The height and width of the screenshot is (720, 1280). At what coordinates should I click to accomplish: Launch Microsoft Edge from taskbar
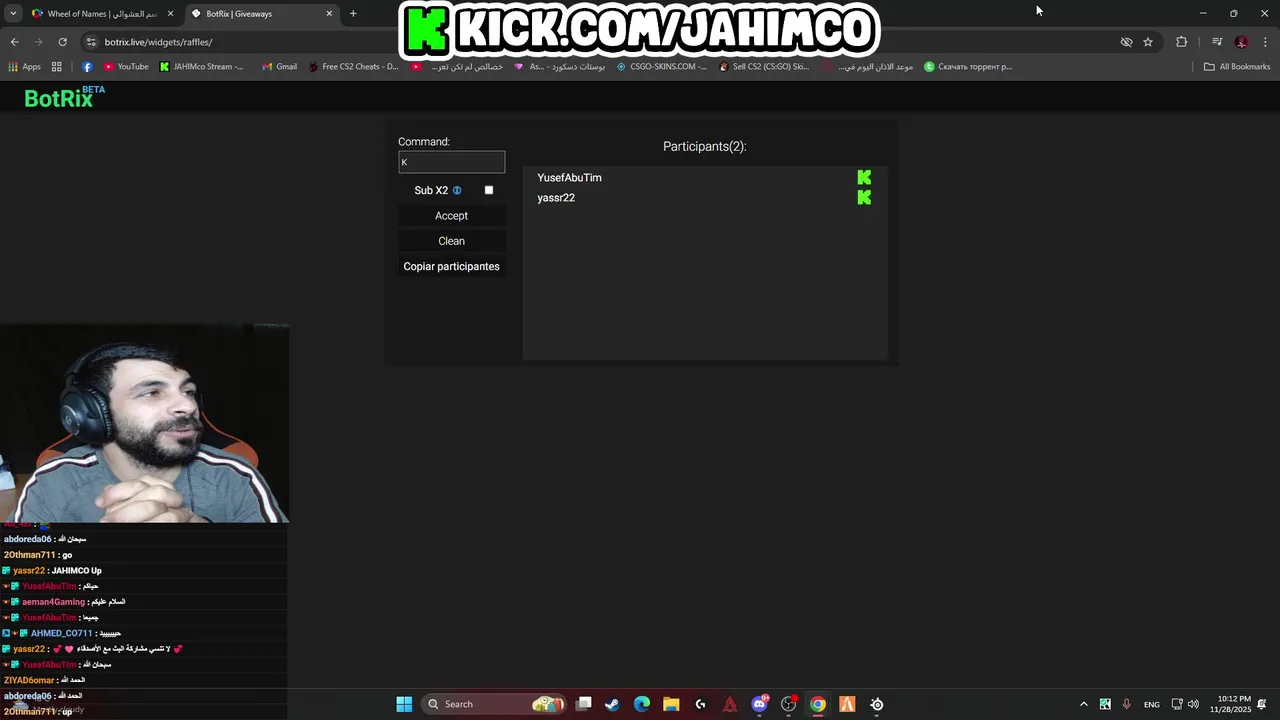tap(642, 704)
